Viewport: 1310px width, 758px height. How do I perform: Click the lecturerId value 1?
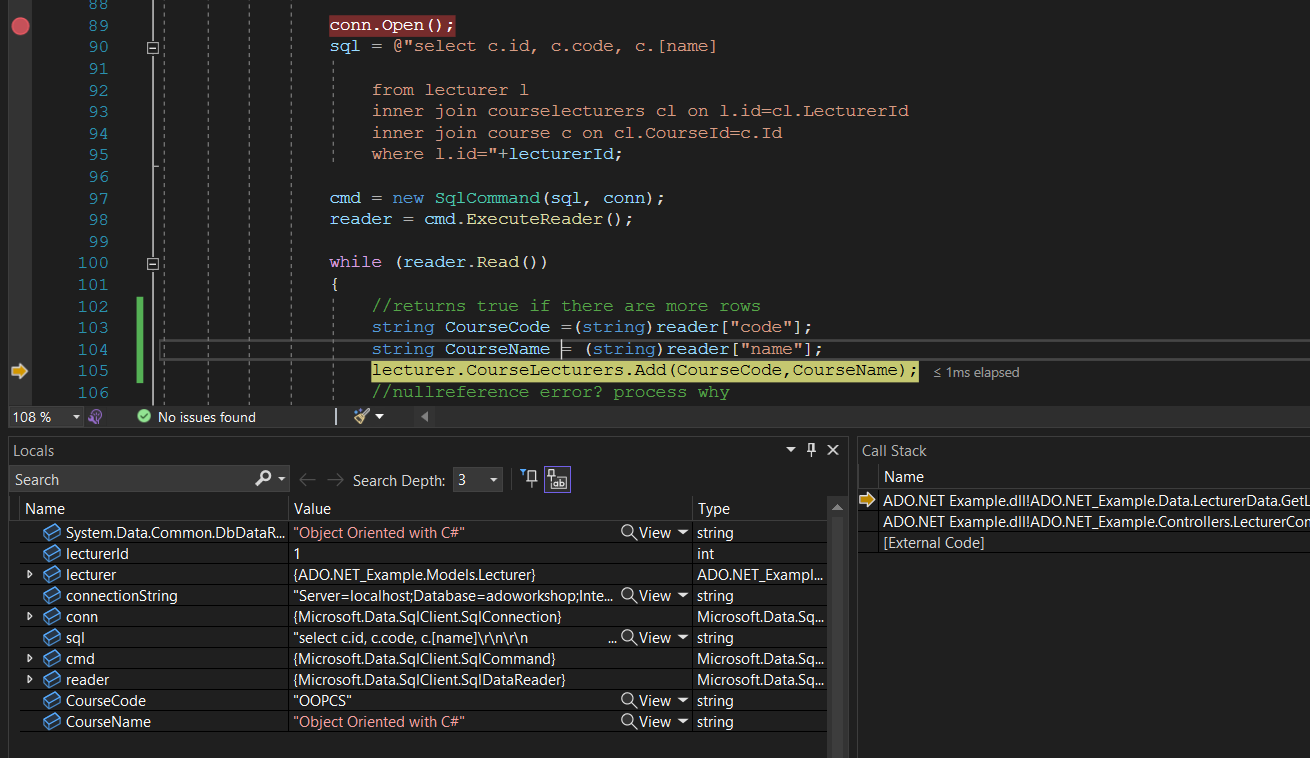click(x=297, y=554)
